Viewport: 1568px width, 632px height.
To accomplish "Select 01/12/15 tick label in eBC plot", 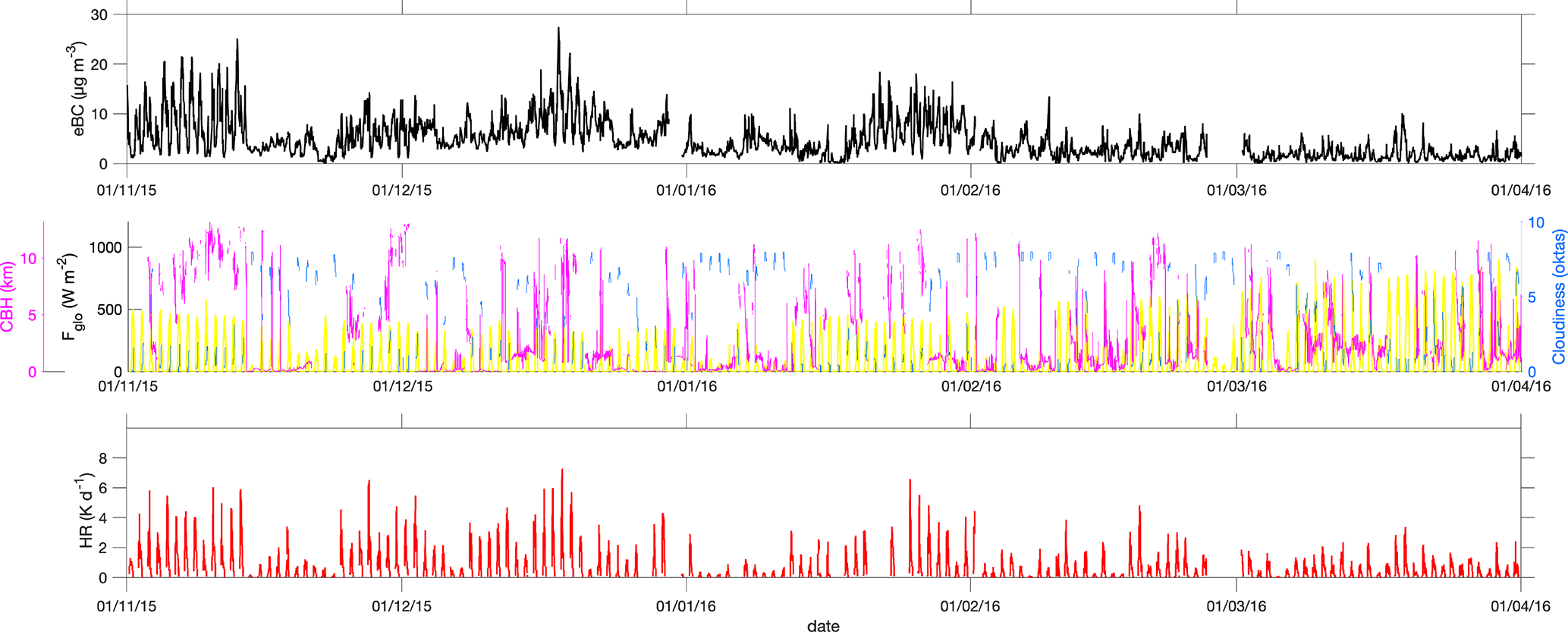I will 401,190.
